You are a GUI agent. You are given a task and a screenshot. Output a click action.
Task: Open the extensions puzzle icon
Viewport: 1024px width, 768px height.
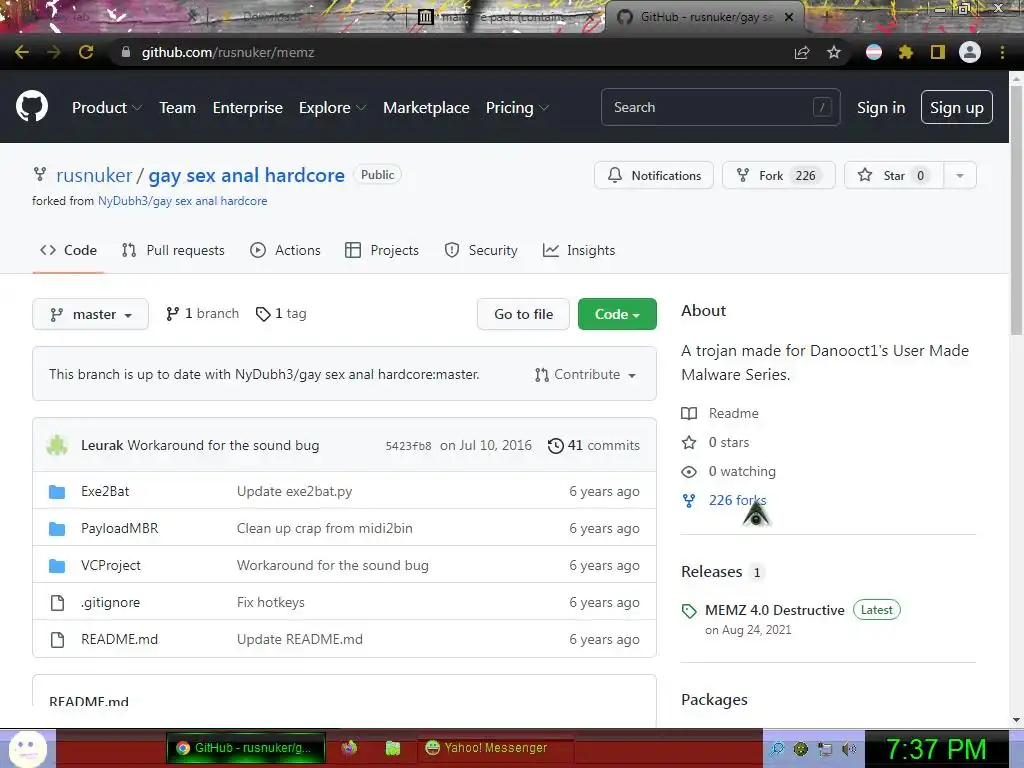point(905,52)
